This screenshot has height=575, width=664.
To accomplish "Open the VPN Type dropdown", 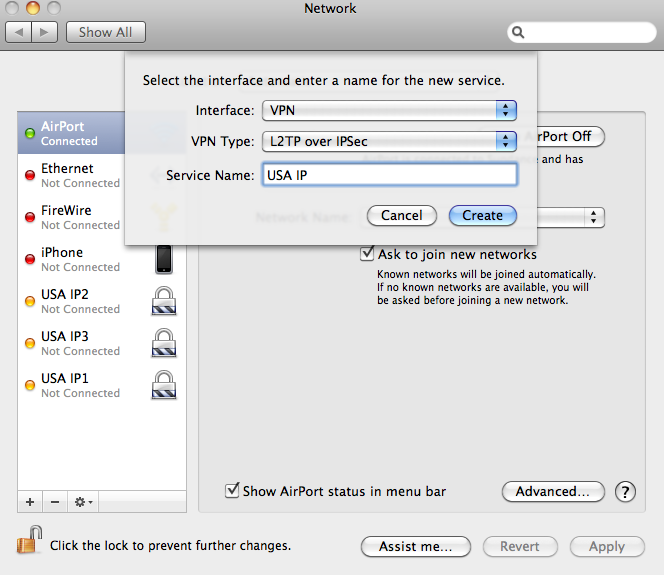I will click(389, 141).
